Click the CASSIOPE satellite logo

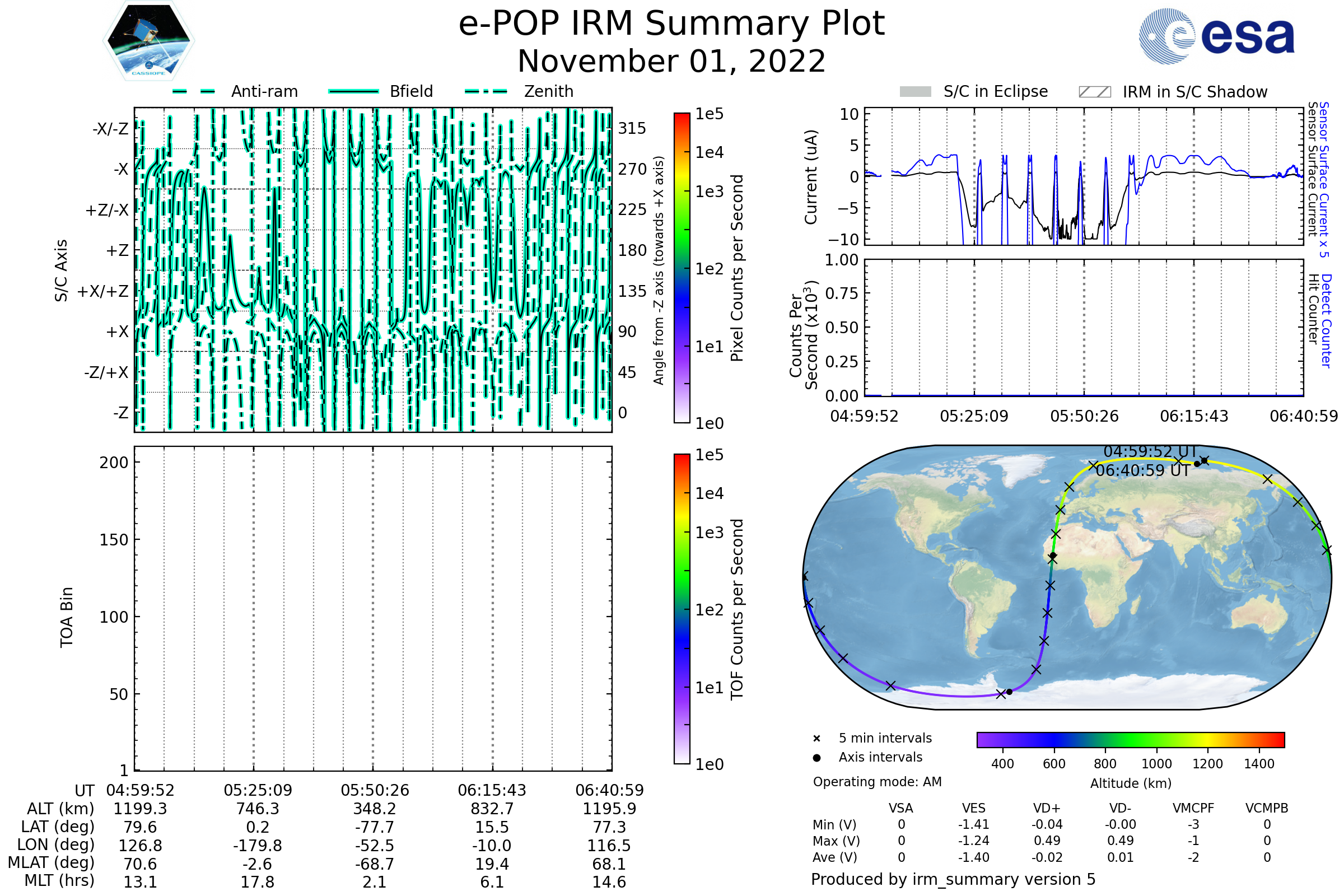point(148,41)
